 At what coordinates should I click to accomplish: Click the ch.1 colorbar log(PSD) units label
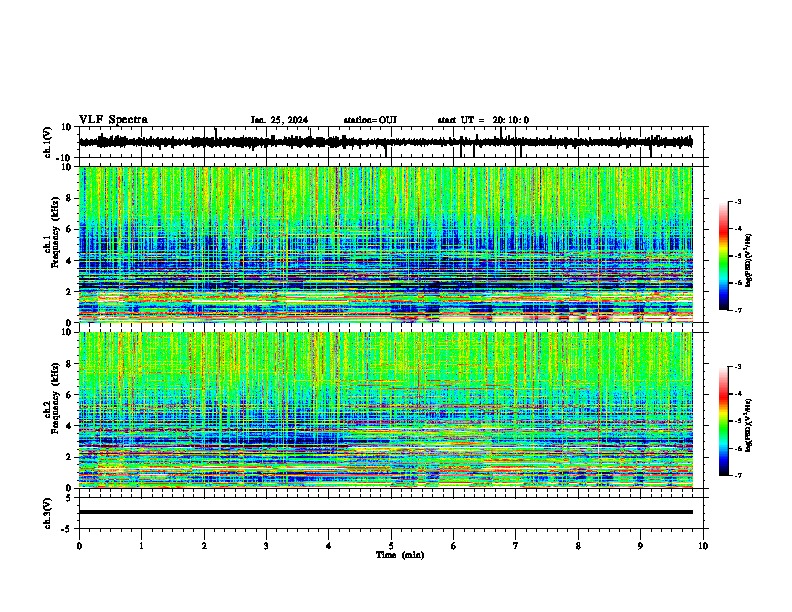point(749,261)
